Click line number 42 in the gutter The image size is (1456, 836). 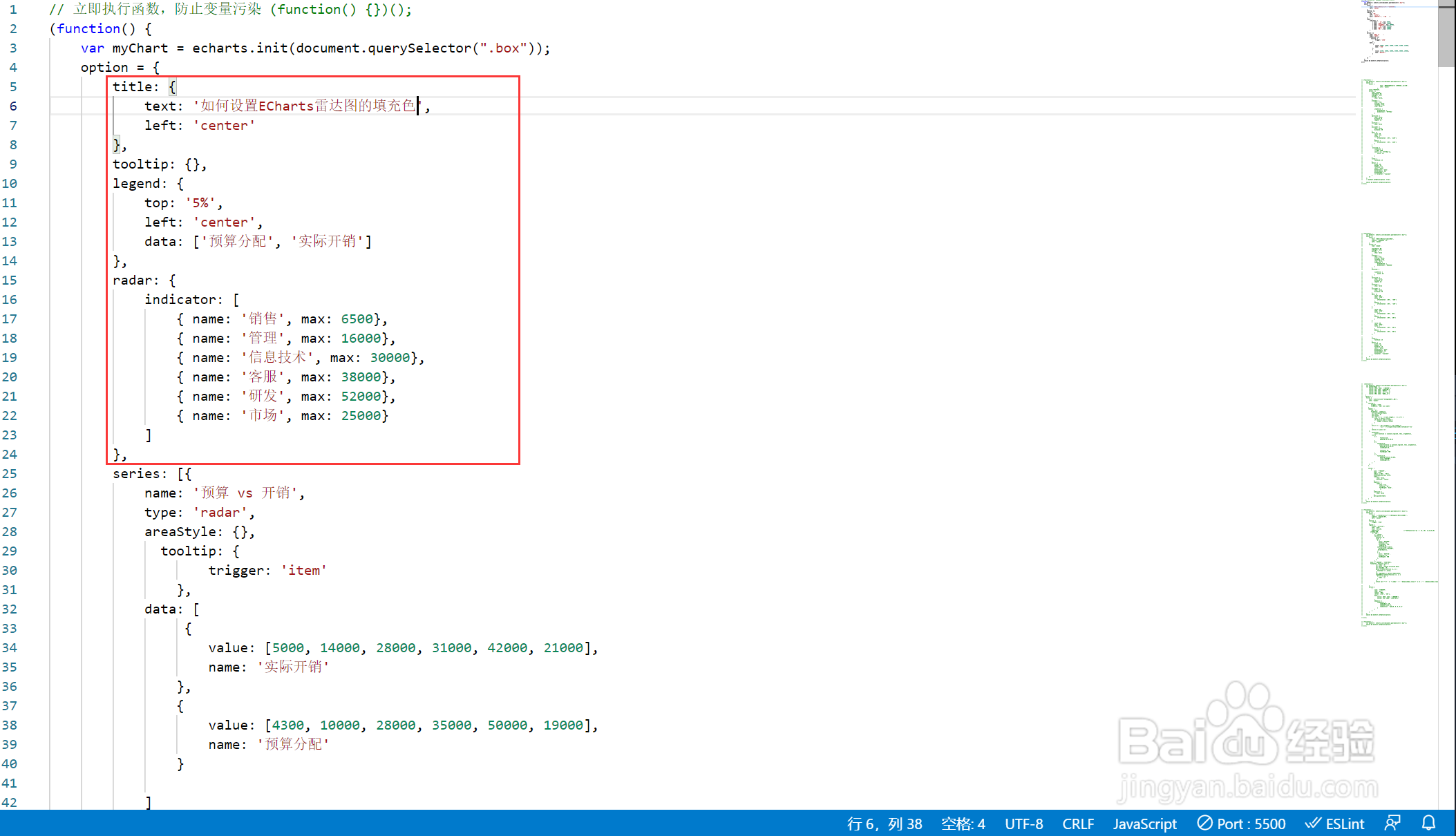pyautogui.click(x=10, y=803)
